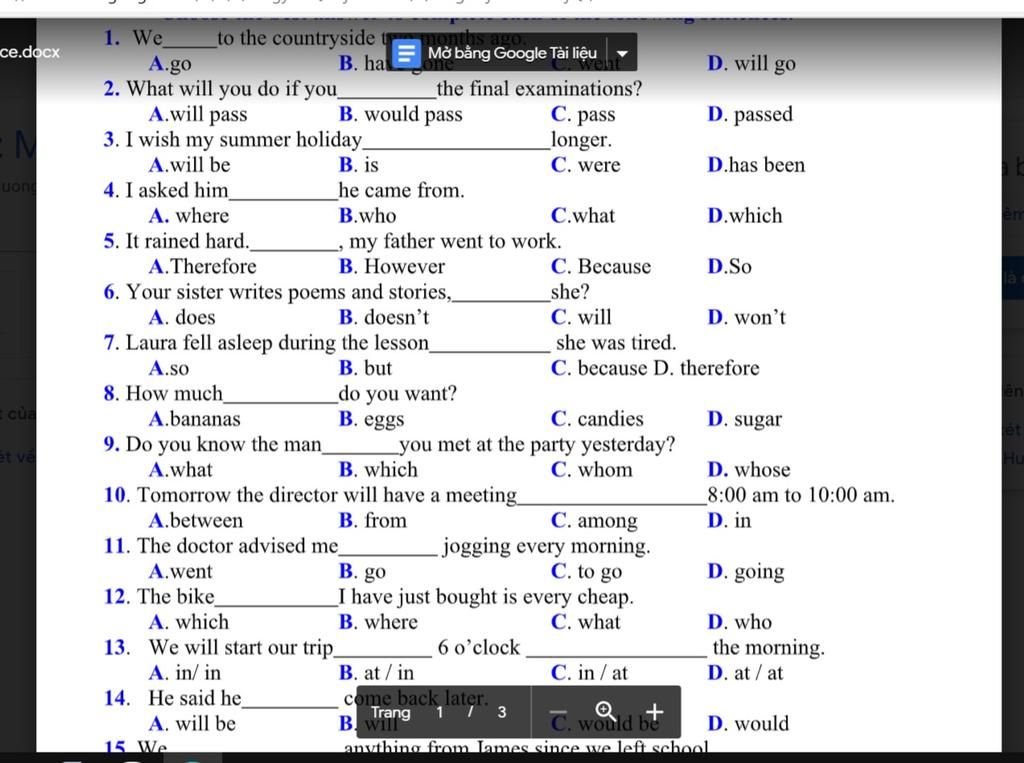1024x763 pixels.
Task: Select option 'B.who' in question 4
Action: [368, 216]
